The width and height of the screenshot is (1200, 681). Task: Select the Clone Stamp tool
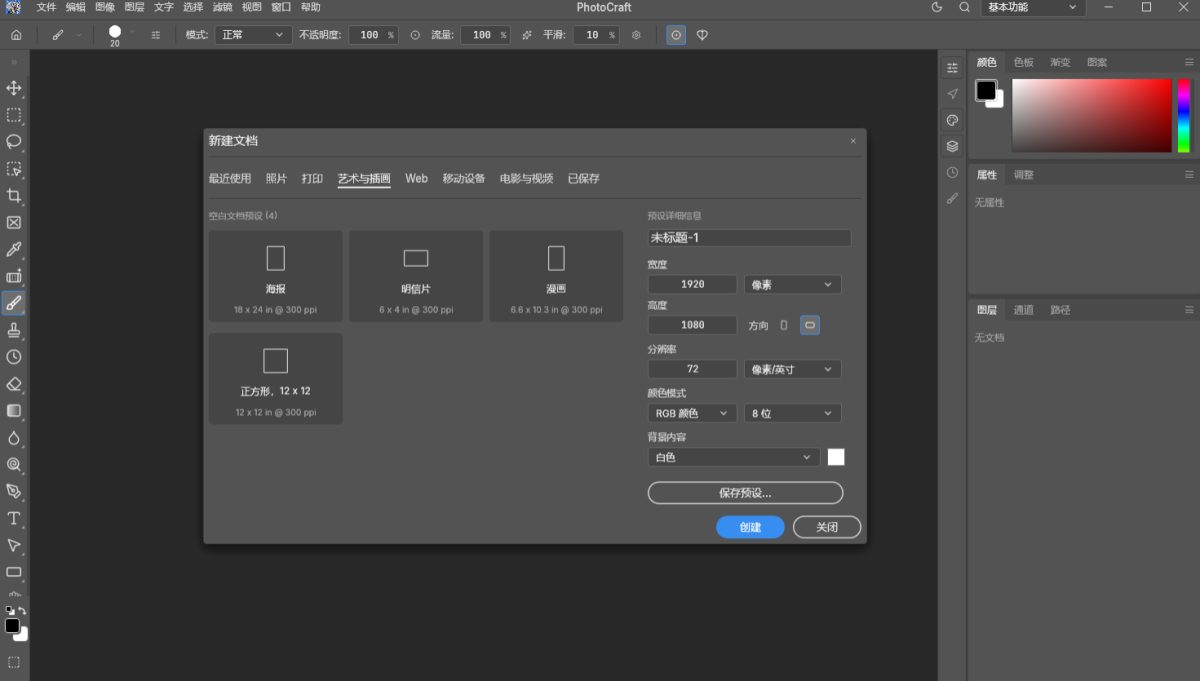coord(14,330)
